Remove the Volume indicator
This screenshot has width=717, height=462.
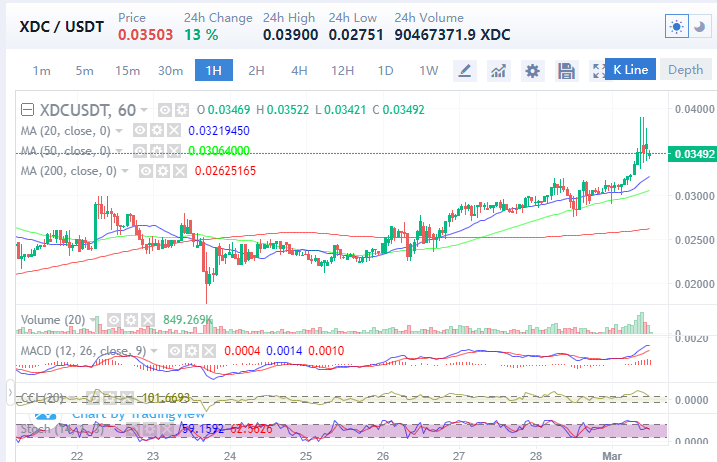(x=150, y=320)
